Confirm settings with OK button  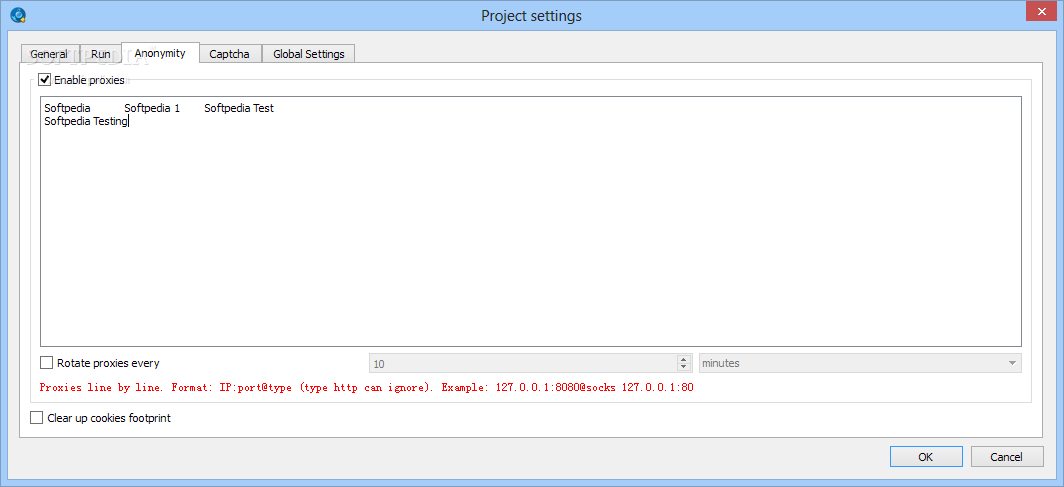(926, 456)
